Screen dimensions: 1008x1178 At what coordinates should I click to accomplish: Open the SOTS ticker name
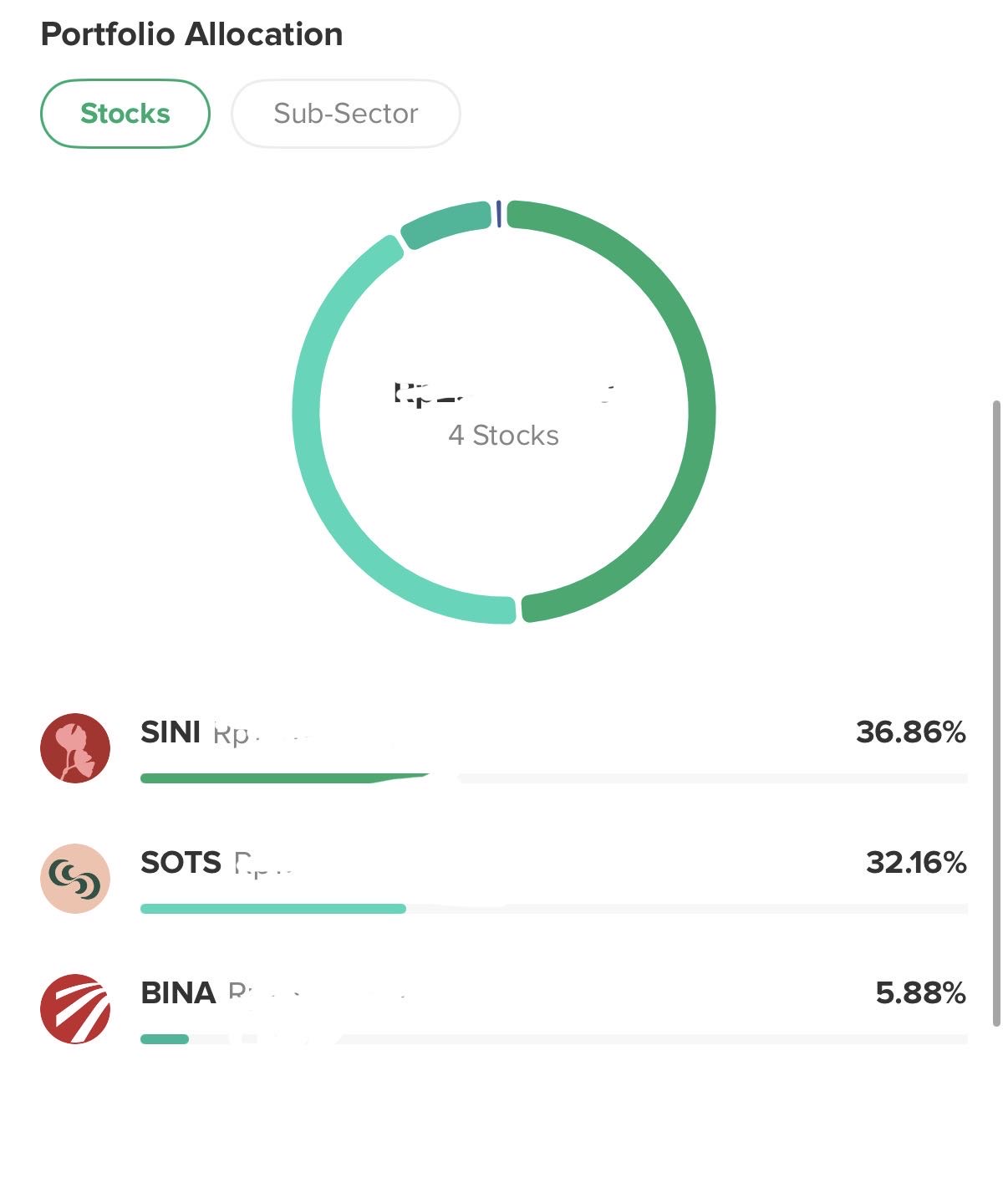pyautogui.click(x=181, y=863)
